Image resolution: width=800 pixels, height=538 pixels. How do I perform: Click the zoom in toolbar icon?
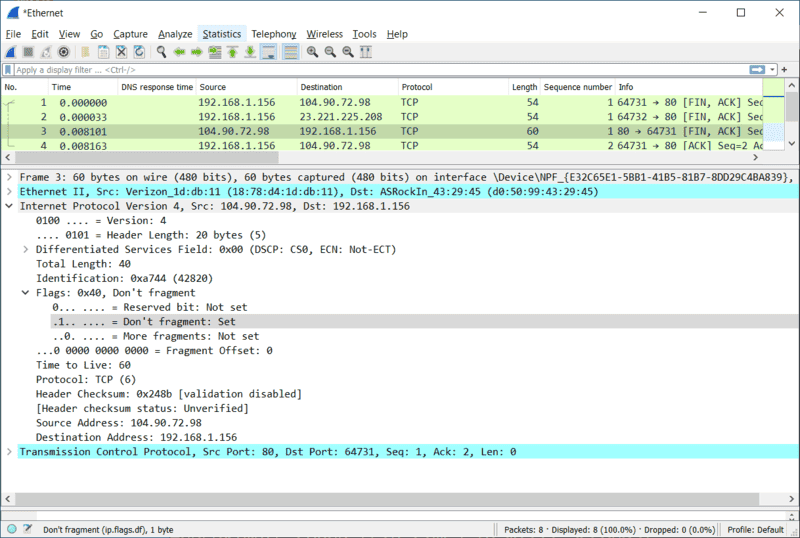(312, 51)
